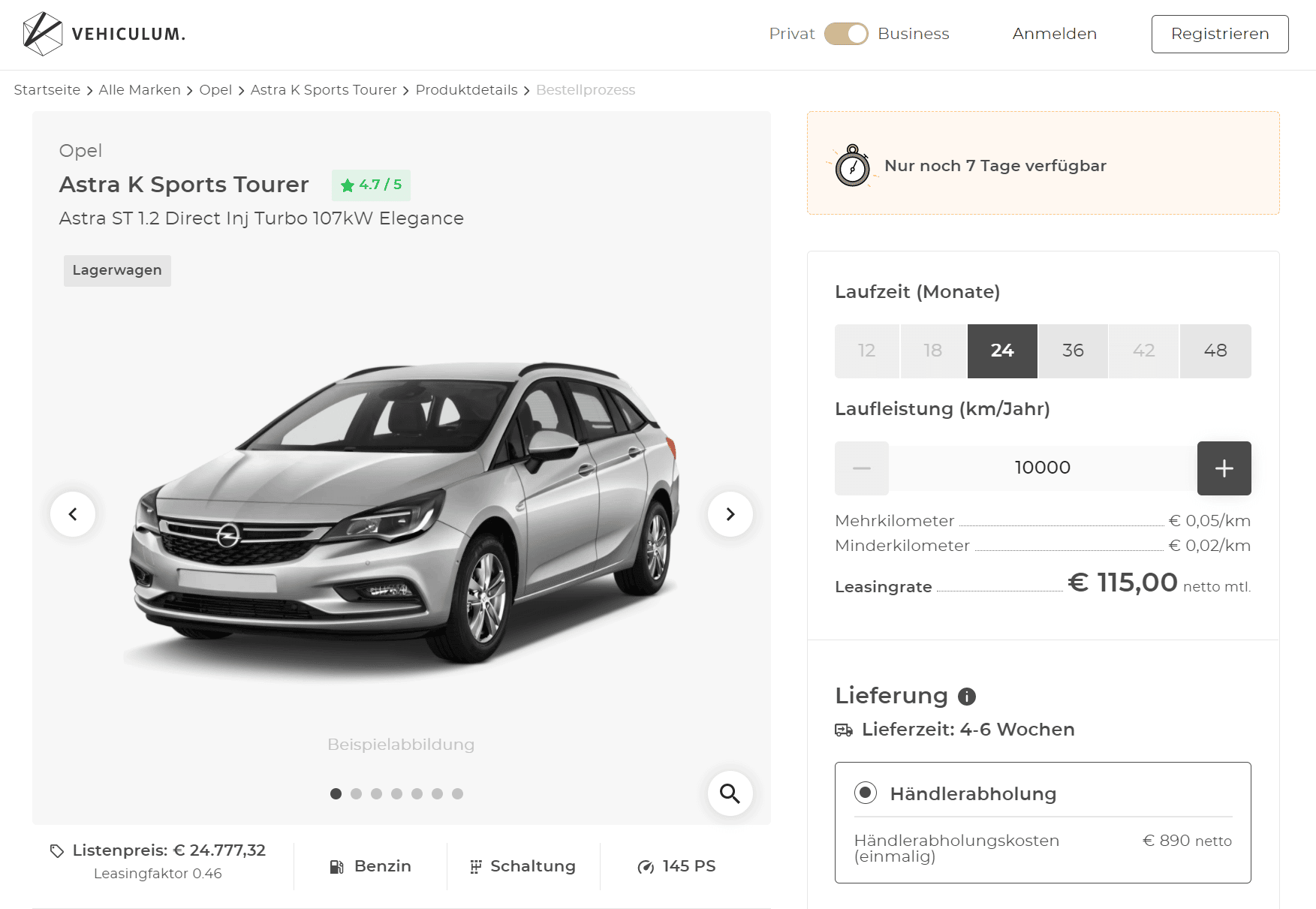Click the € 115,00 leasing rate
The height and width of the screenshot is (909, 1316).
[x=1122, y=582]
